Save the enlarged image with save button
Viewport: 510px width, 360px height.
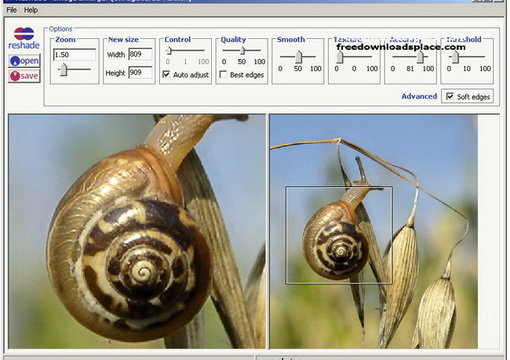[24, 76]
